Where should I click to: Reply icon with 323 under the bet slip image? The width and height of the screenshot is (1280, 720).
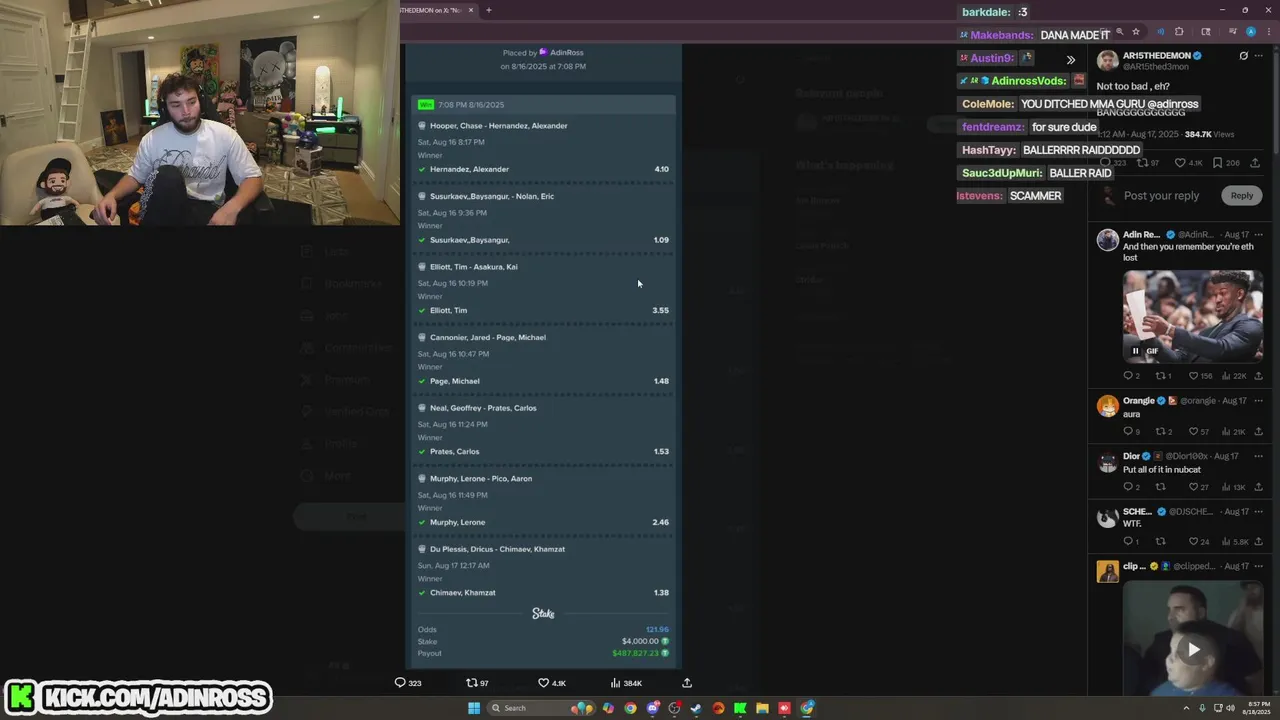pos(400,683)
